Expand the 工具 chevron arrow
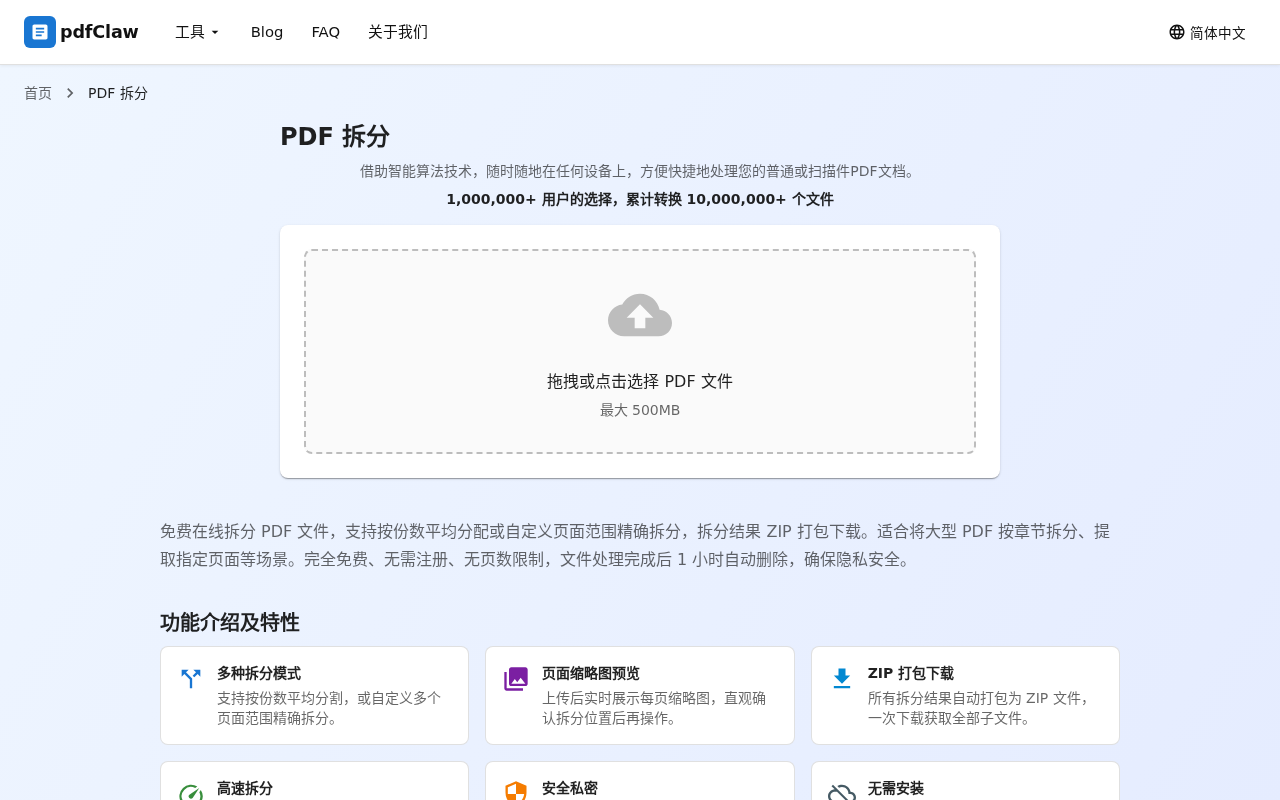Viewport: 1280px width, 800px height. pos(215,32)
